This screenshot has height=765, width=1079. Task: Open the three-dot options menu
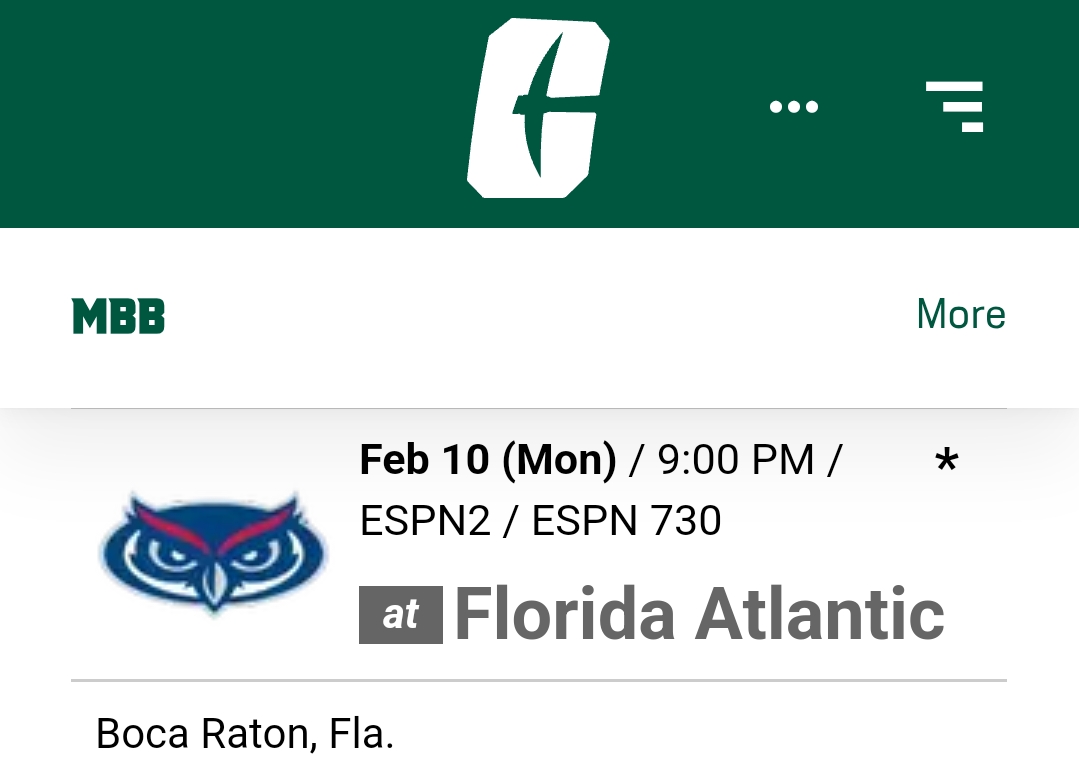793,107
